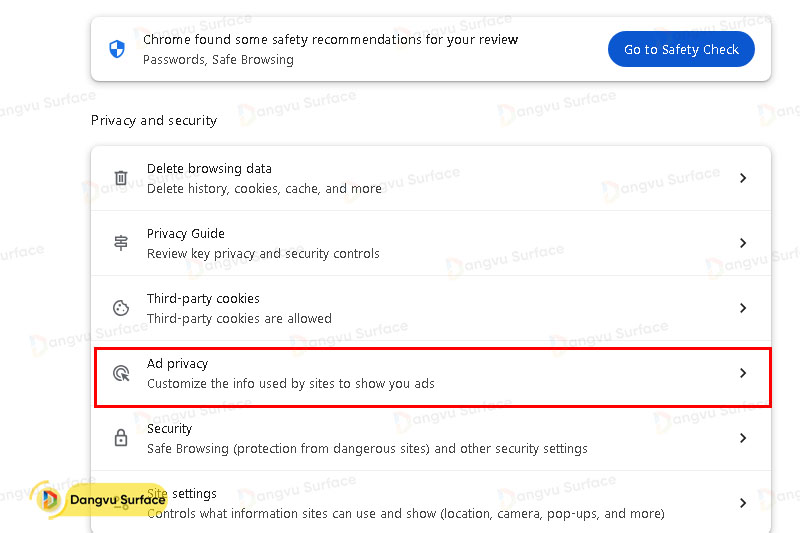Open the Delete browsing data entry

(x=209, y=169)
